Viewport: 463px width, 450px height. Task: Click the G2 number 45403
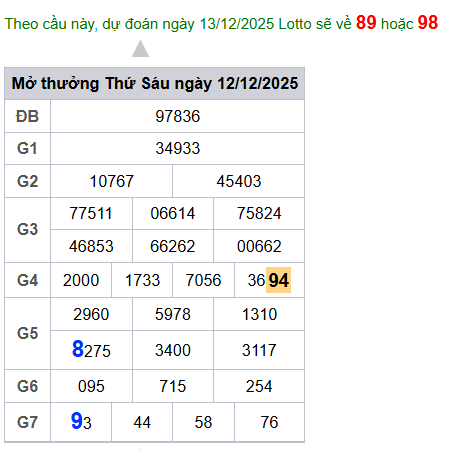click(239, 181)
